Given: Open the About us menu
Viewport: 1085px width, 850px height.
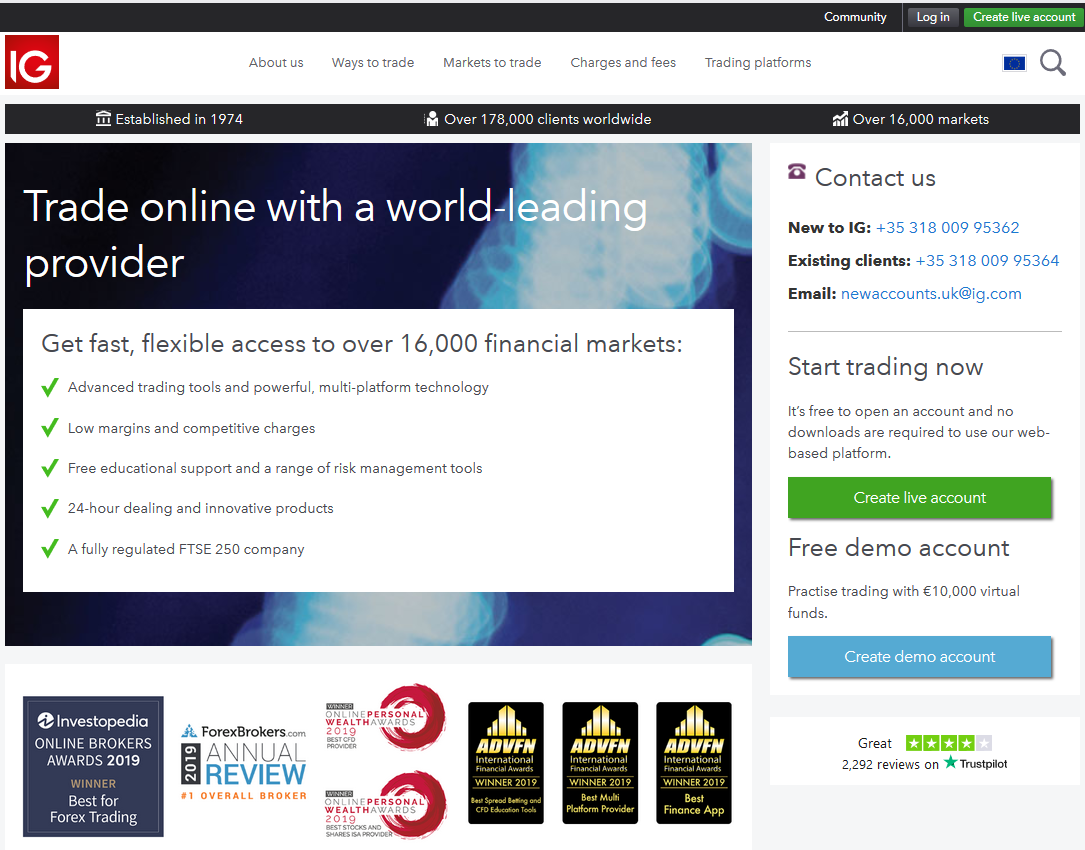Looking at the screenshot, I should pyautogui.click(x=276, y=62).
